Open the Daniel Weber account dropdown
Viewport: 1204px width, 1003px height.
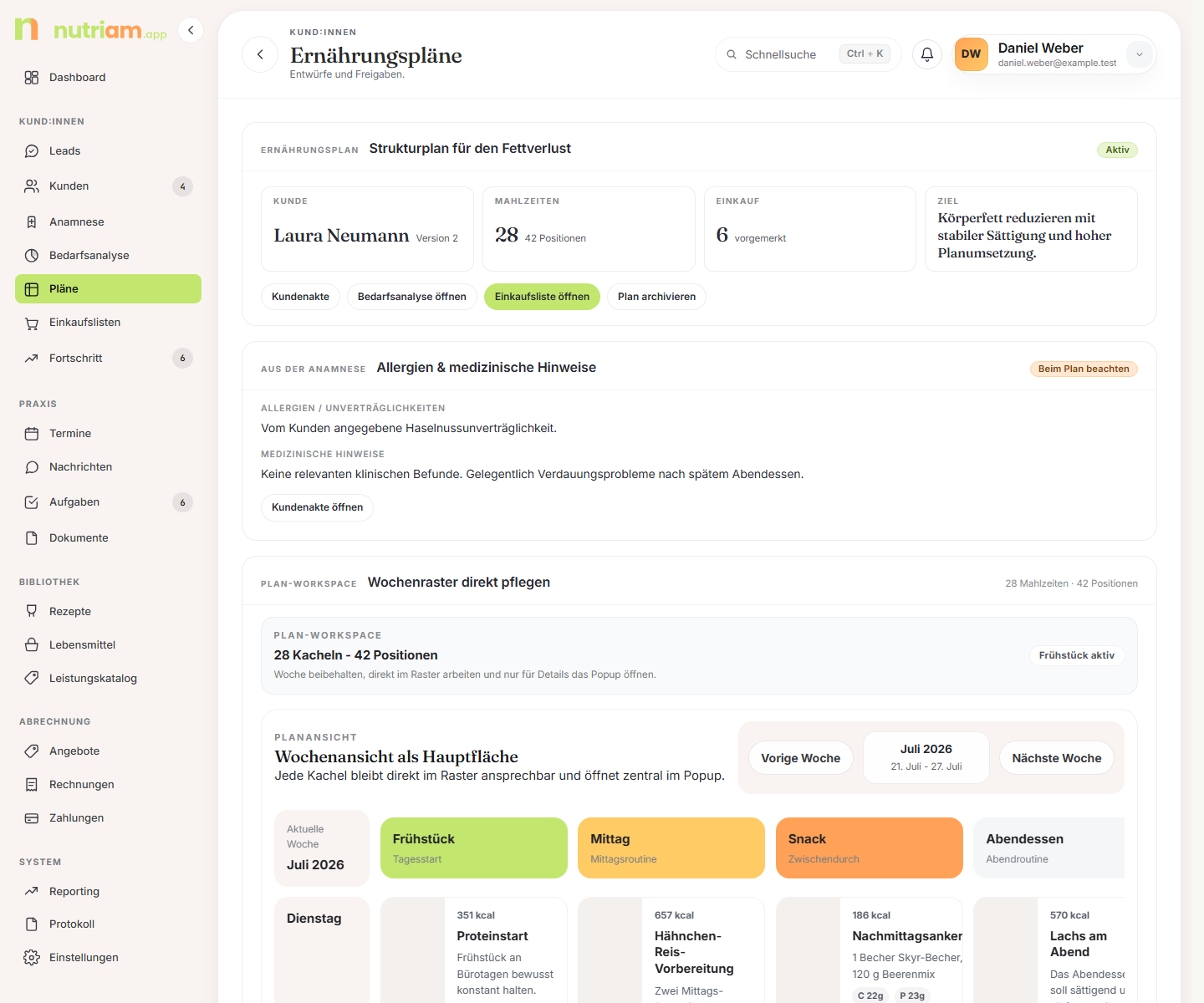(x=1139, y=54)
